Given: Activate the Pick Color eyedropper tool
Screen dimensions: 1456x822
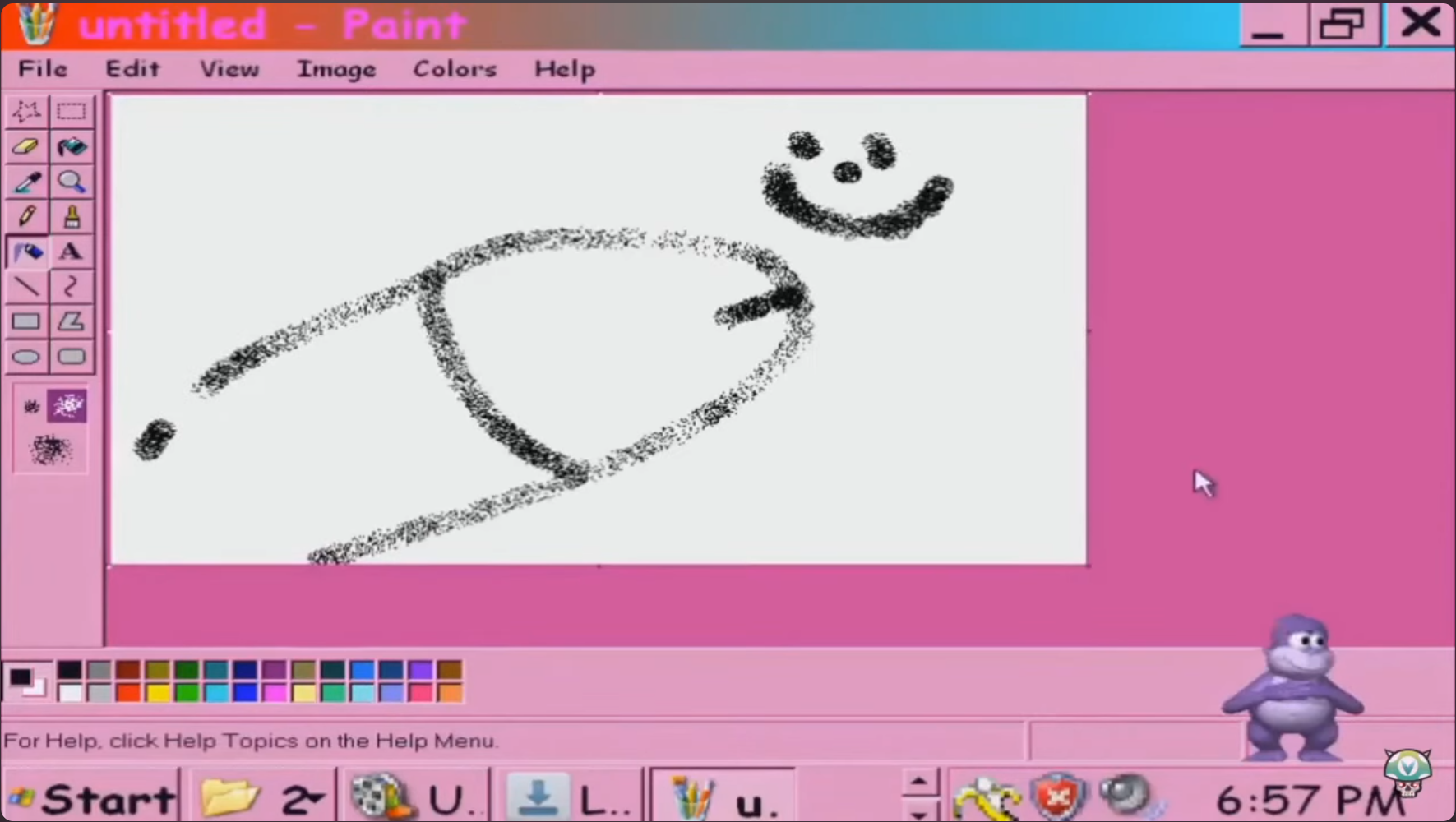Looking at the screenshot, I should coord(26,182).
